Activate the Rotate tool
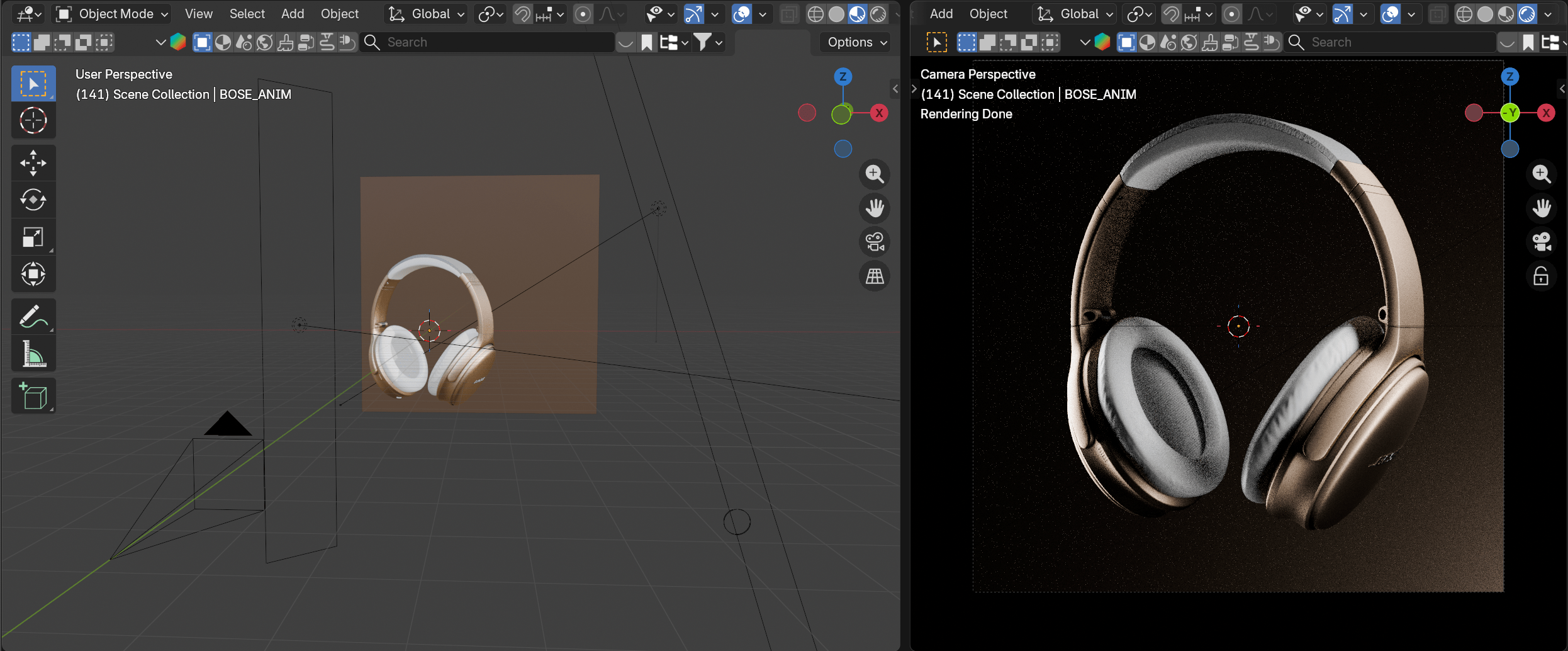1568x651 pixels. coord(33,200)
